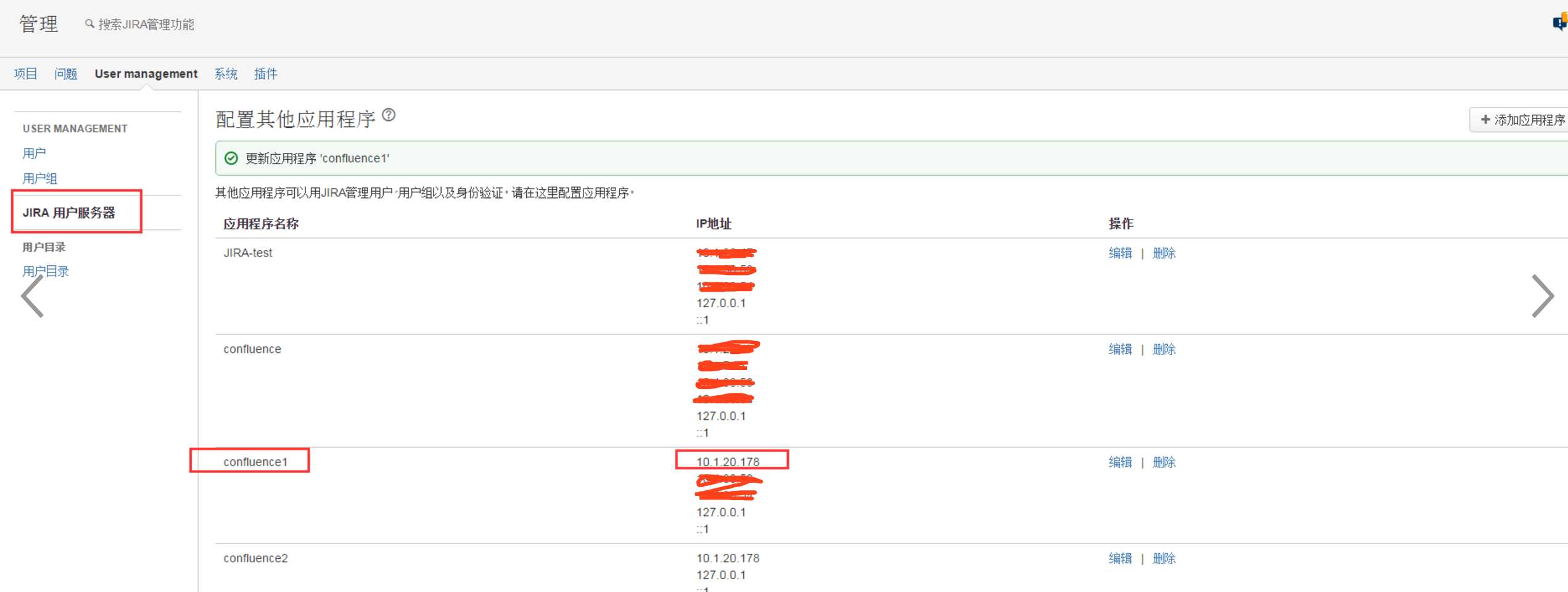The height and width of the screenshot is (592, 1568).
Task: Click the 应用程序名称 column header
Action: tap(261, 224)
